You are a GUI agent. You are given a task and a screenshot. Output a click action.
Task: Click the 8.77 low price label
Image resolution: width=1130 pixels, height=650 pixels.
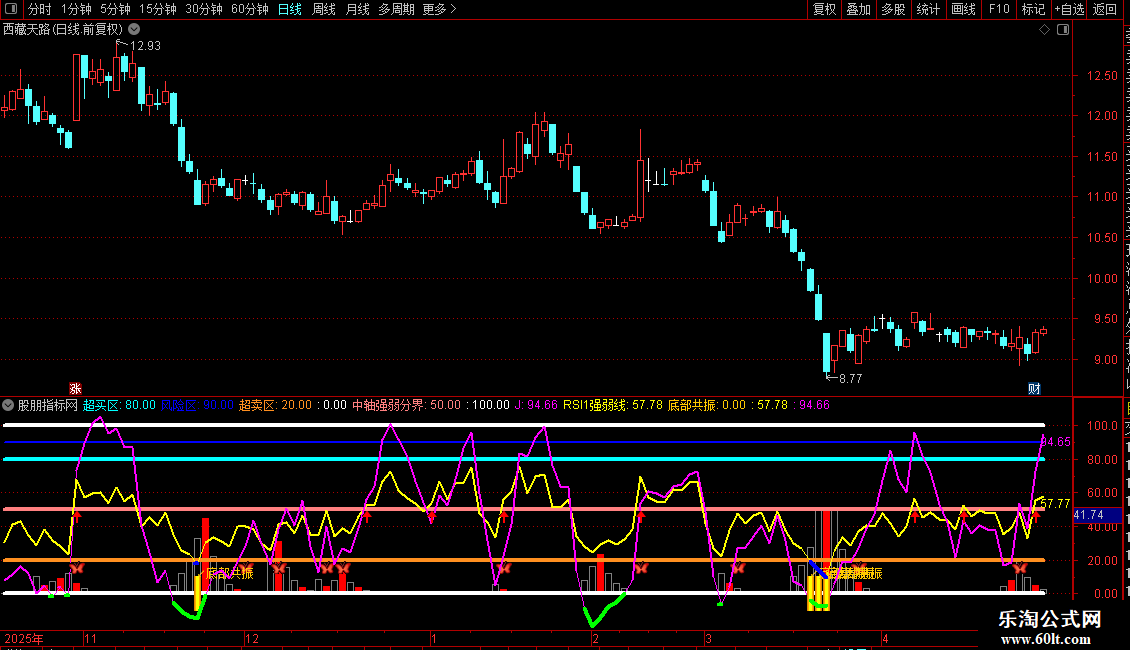850,378
